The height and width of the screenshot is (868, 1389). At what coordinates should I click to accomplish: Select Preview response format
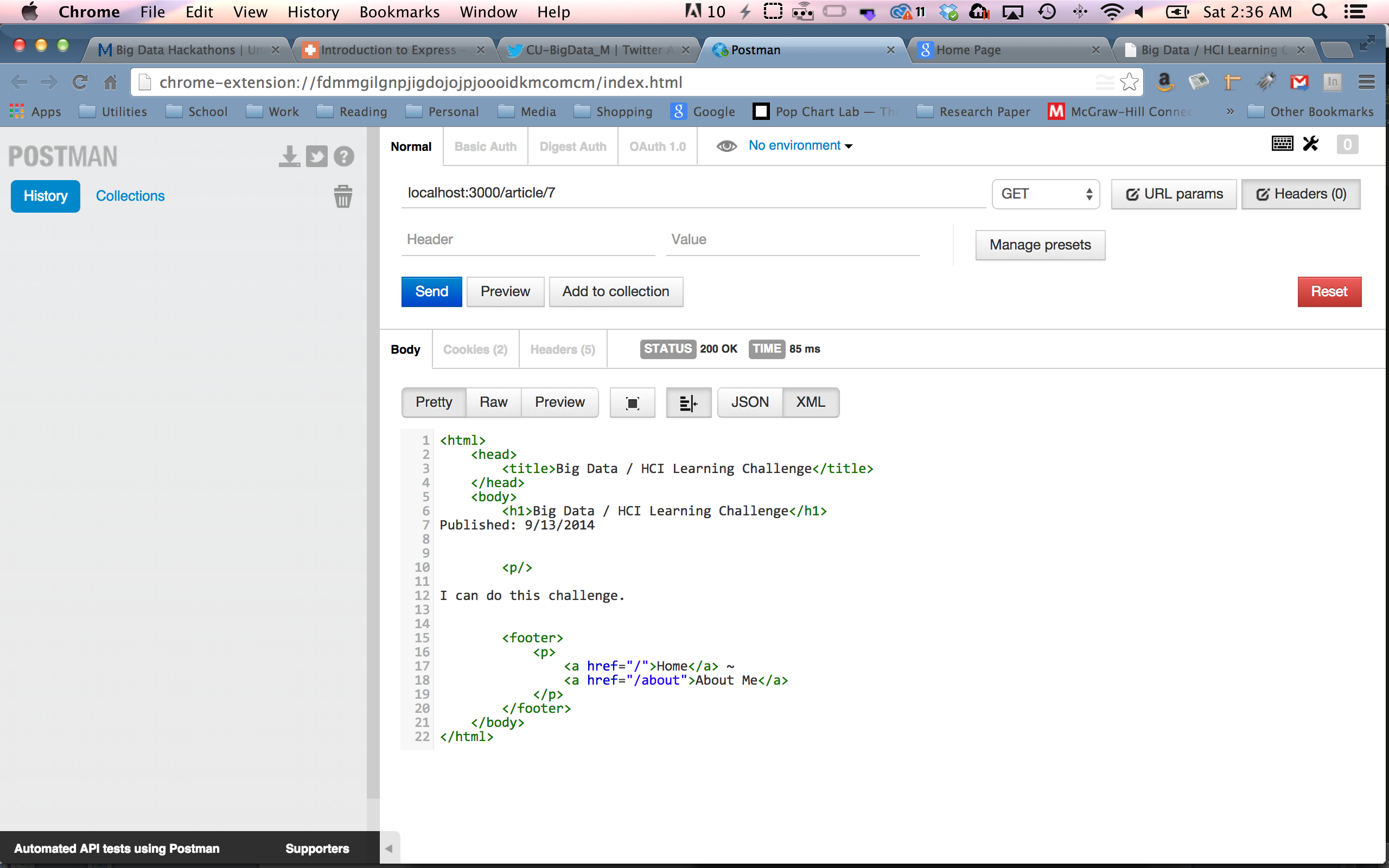[559, 403]
